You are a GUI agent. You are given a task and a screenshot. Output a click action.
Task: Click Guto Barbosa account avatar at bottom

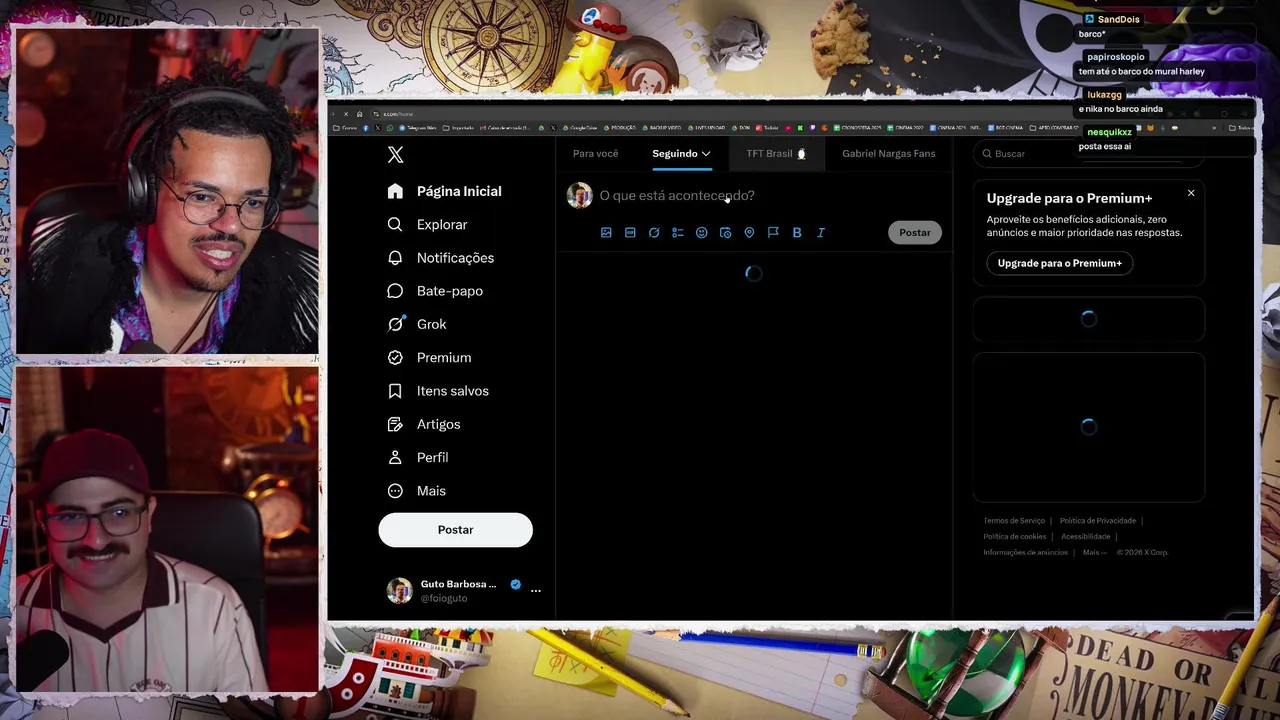[x=399, y=590]
